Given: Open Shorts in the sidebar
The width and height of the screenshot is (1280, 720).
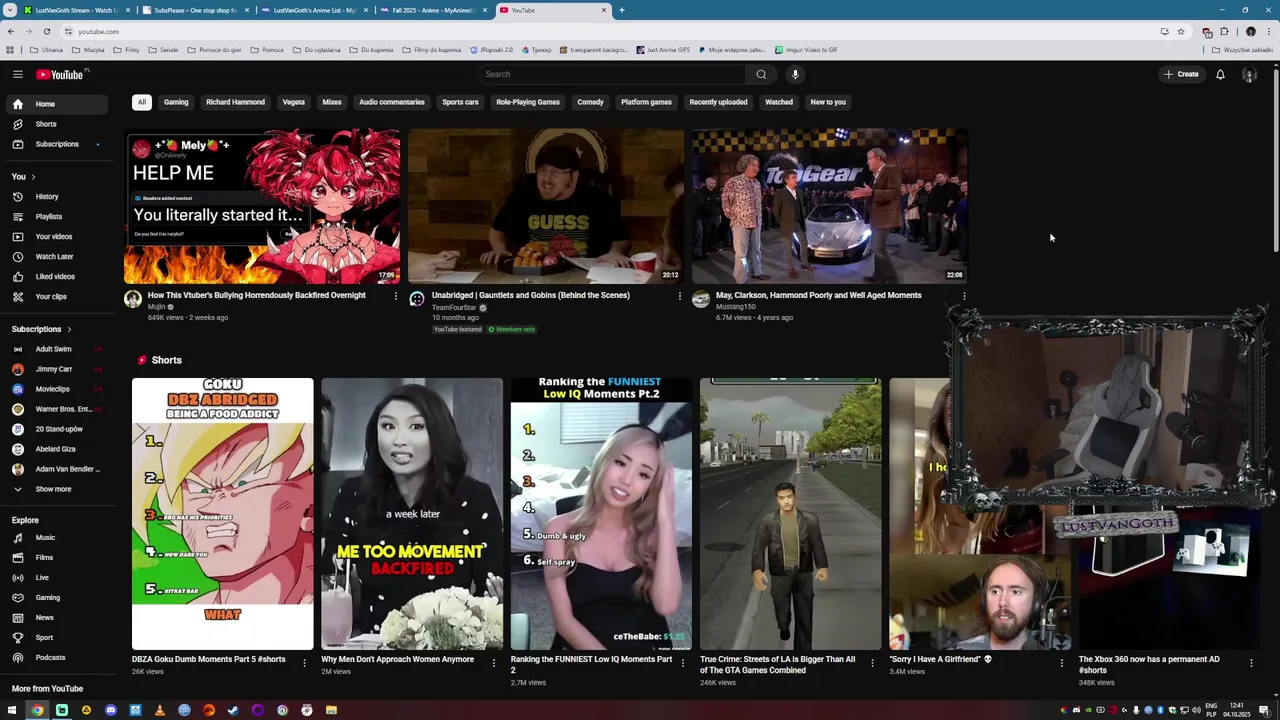Looking at the screenshot, I should pos(58,124).
